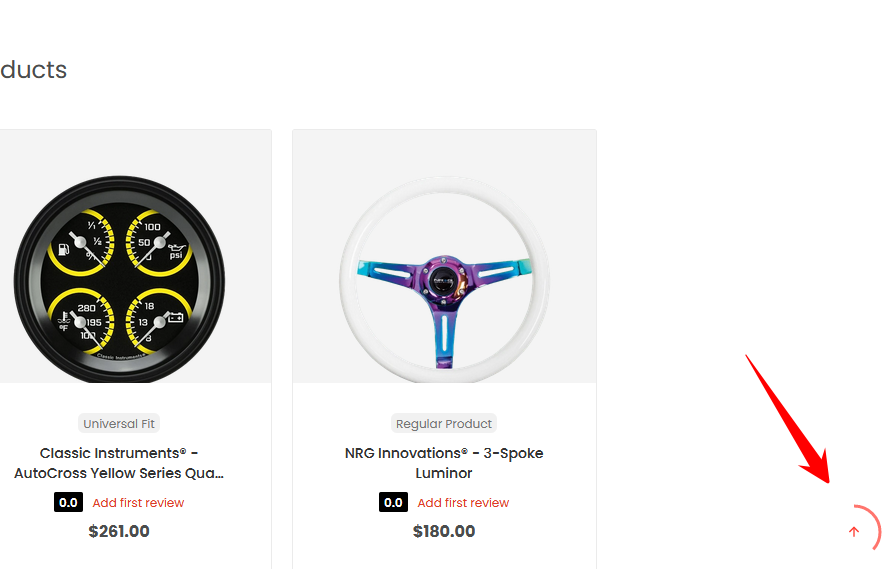Select the Universal Fit badge
This screenshot has width=894, height=569.
pos(119,423)
